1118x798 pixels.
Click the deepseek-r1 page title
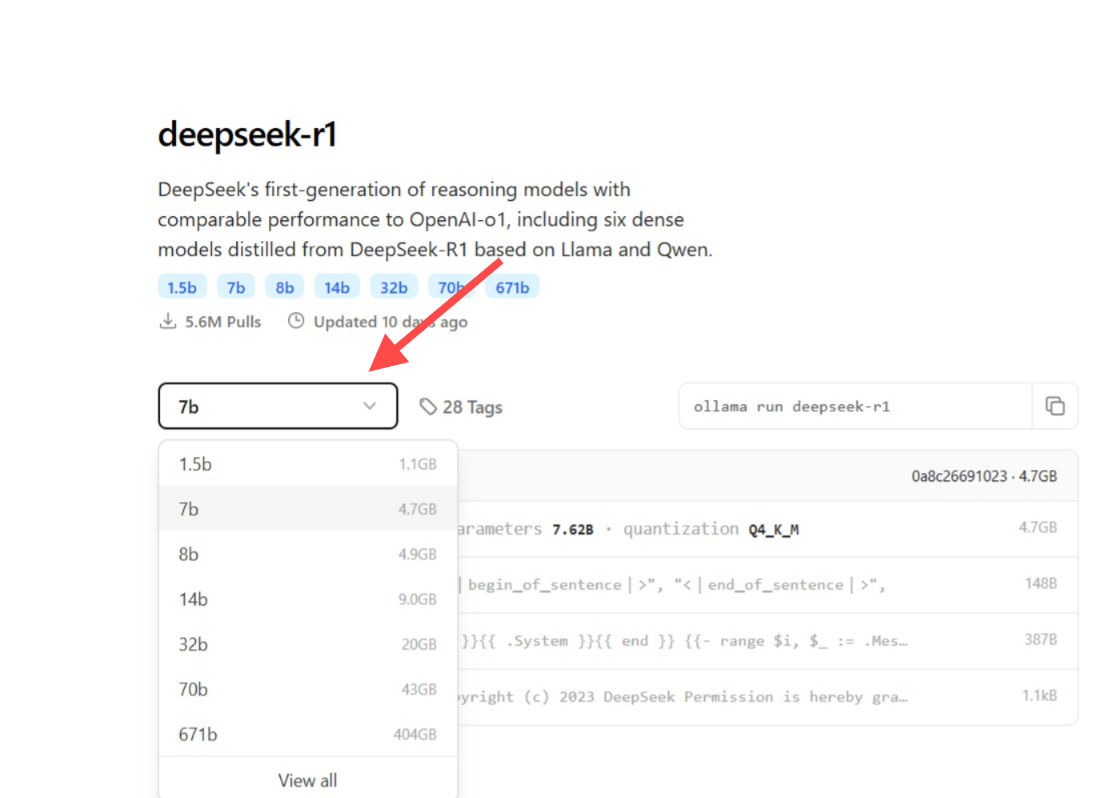(x=247, y=134)
